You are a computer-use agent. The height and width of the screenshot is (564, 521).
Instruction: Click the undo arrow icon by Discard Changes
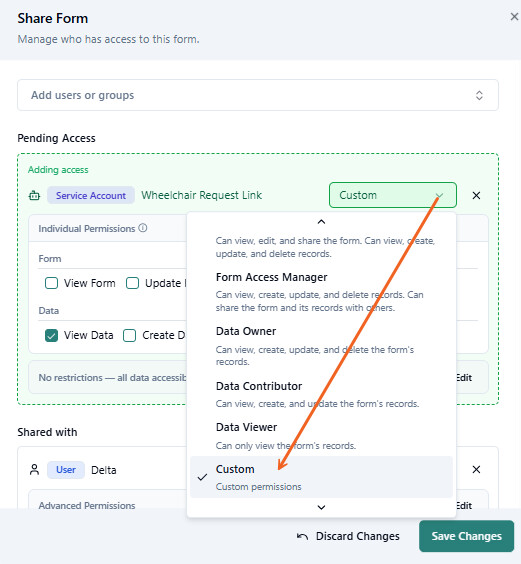pyautogui.click(x=302, y=536)
